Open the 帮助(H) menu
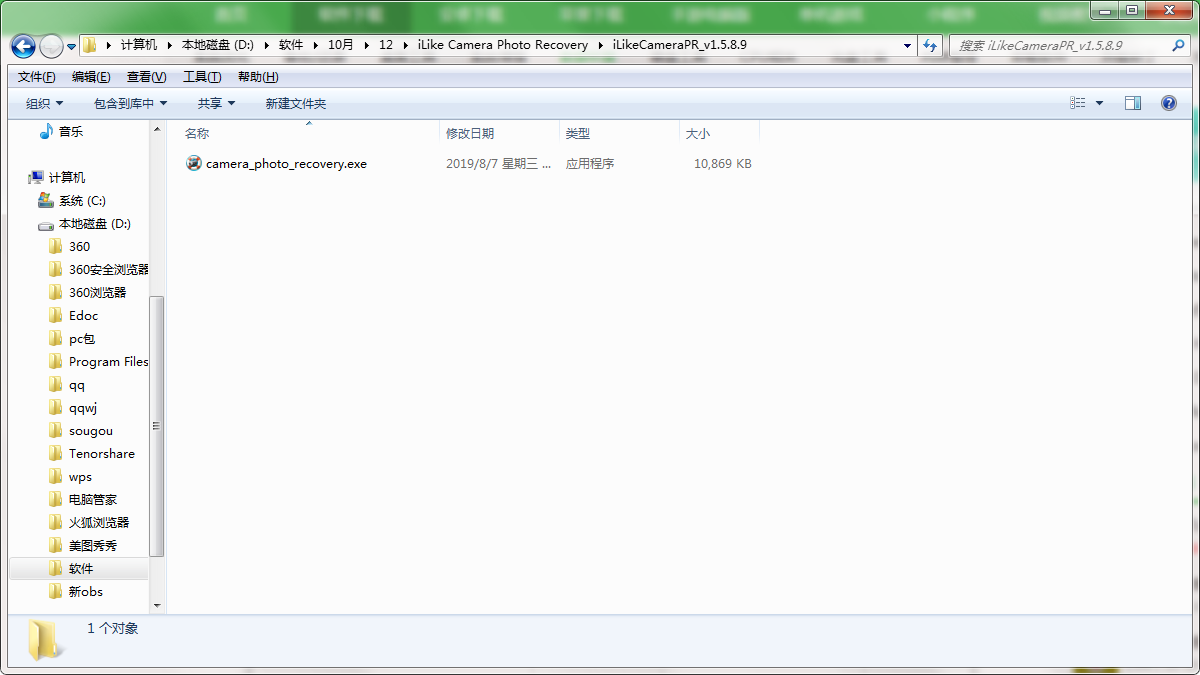This screenshot has height=675, width=1200. click(258, 77)
